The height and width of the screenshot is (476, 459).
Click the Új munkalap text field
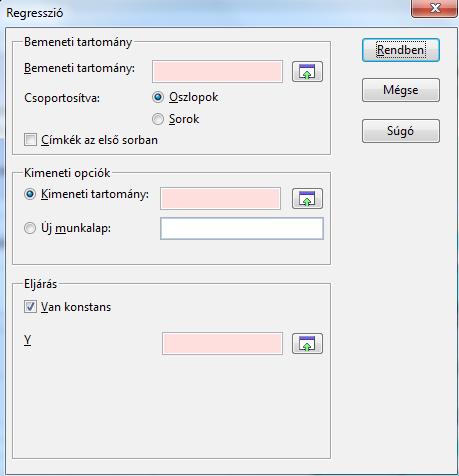coord(242,229)
